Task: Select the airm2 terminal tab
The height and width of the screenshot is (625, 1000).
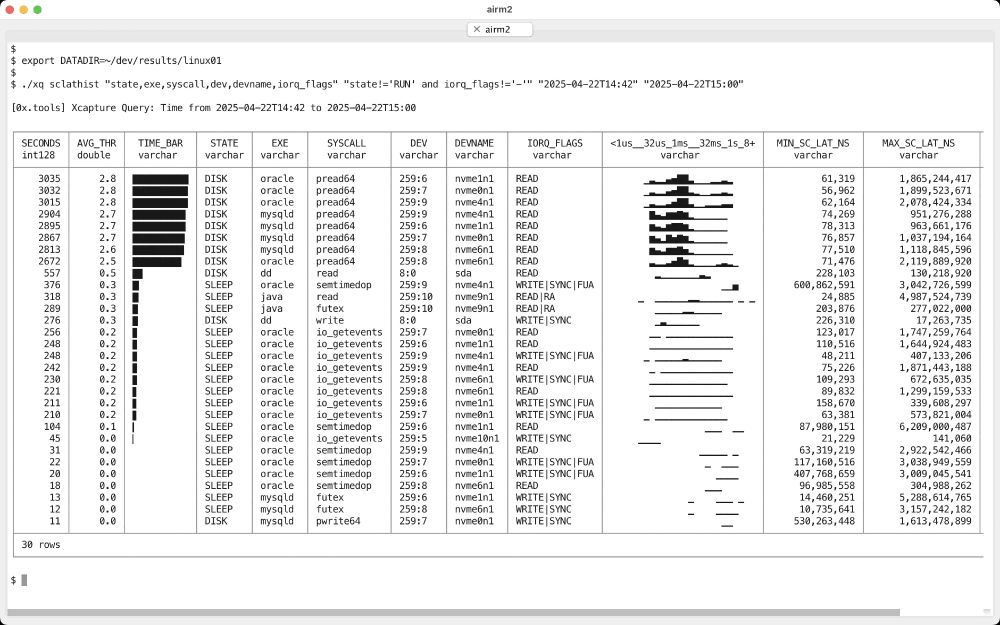Action: point(499,29)
